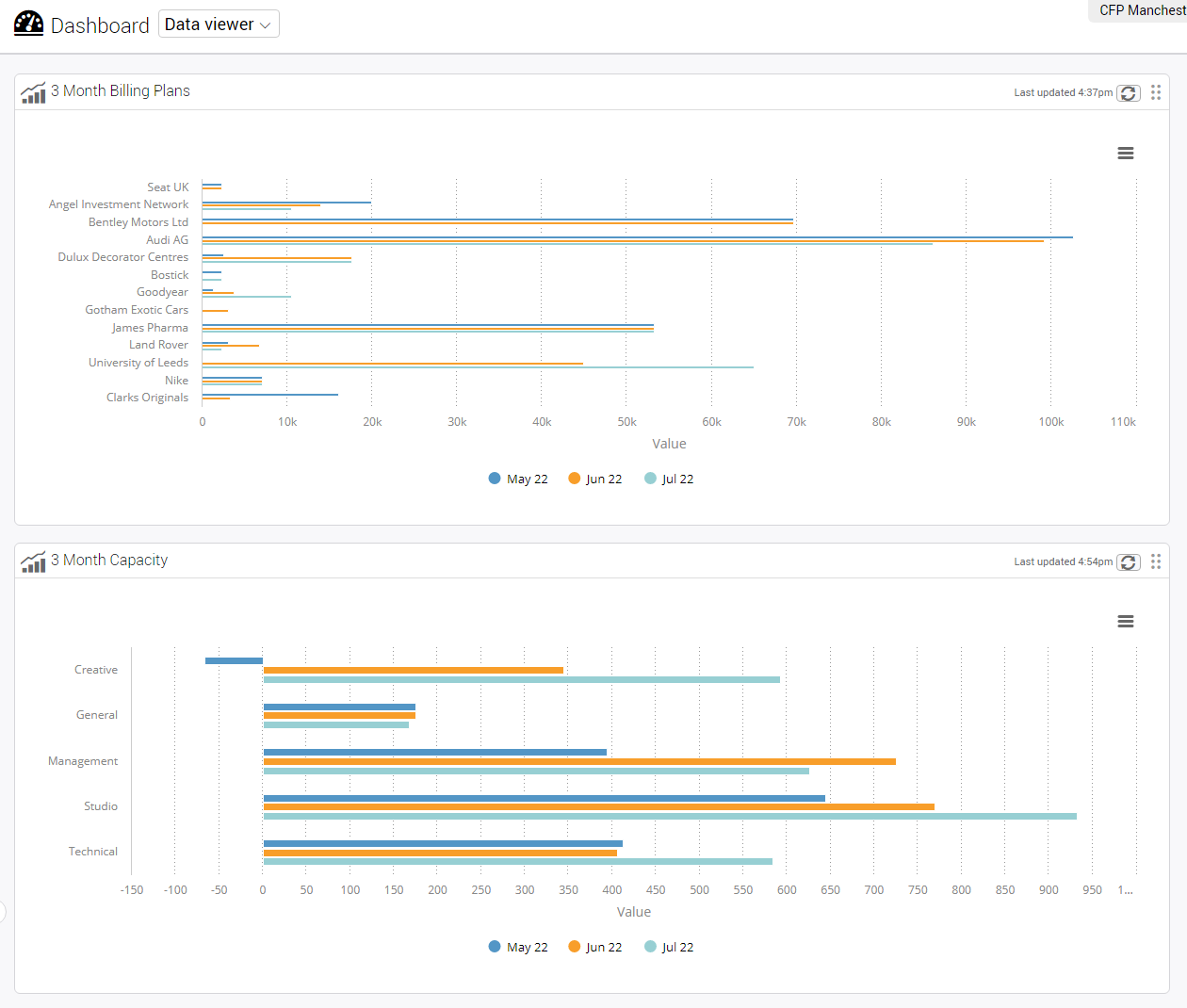Toggle Jun 22 series in Billing Plans legend
The width and height of the screenshot is (1187, 1008).
tap(595, 479)
